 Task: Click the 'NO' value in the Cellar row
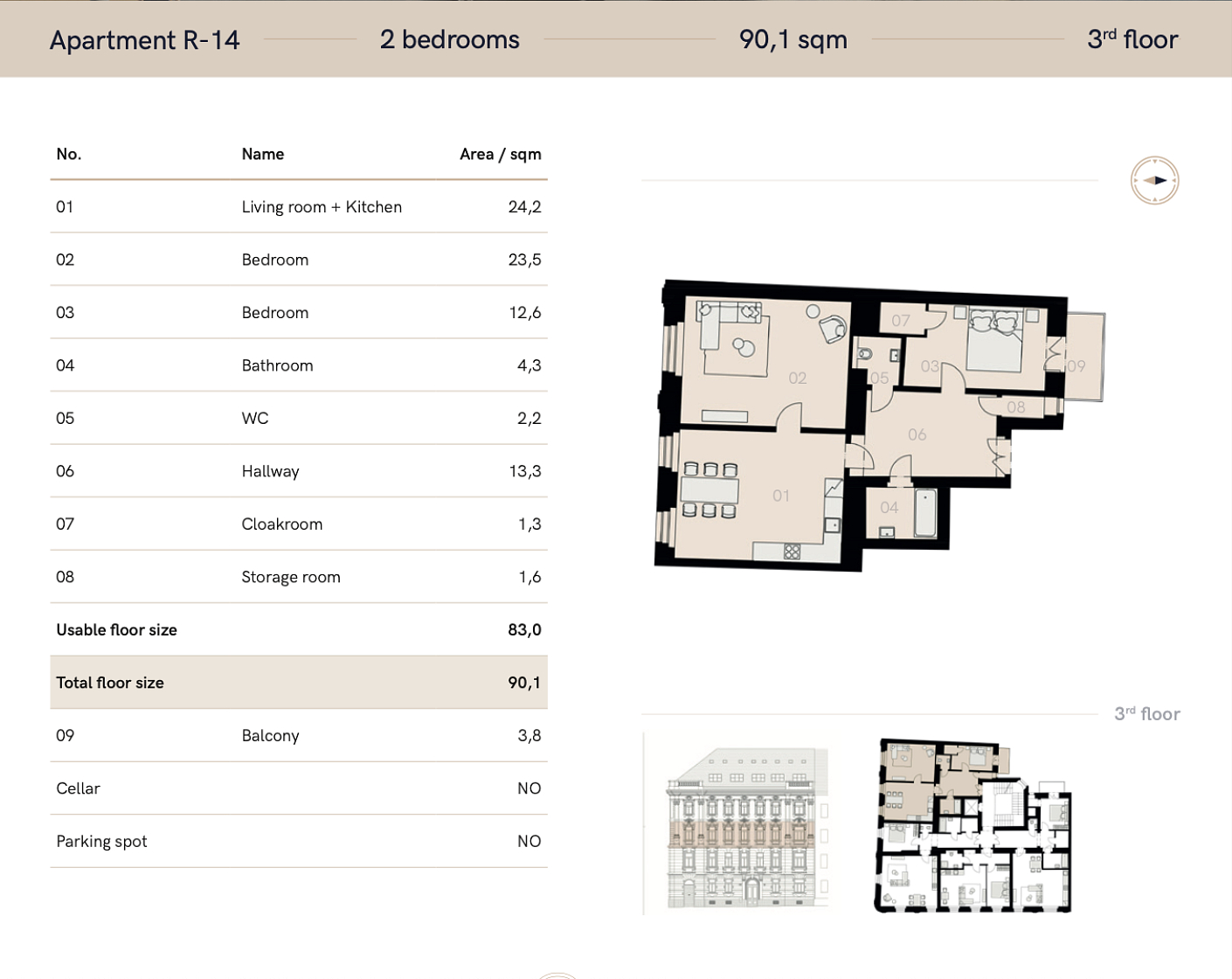tap(529, 788)
